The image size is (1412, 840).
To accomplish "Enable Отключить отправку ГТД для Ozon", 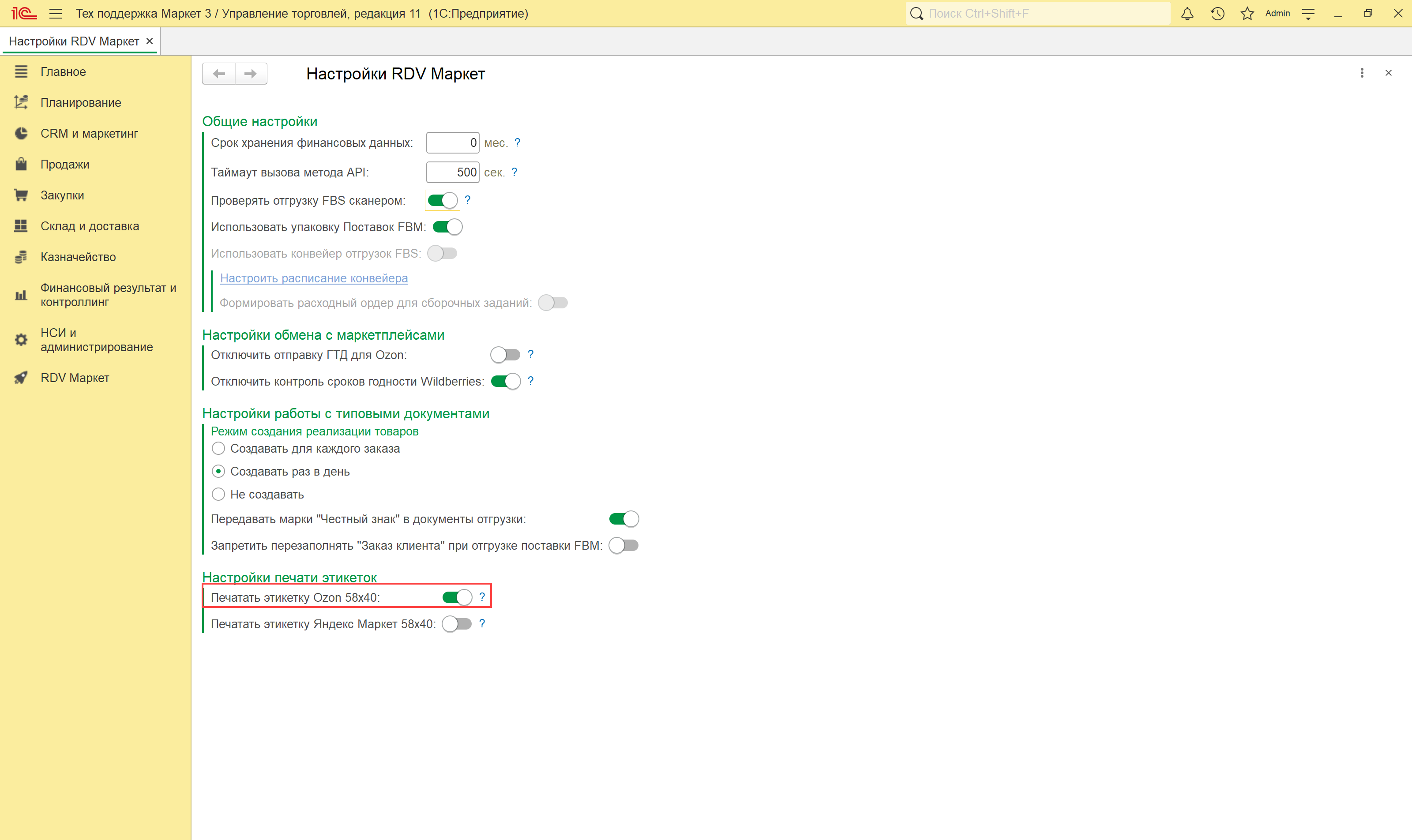I will (505, 355).
